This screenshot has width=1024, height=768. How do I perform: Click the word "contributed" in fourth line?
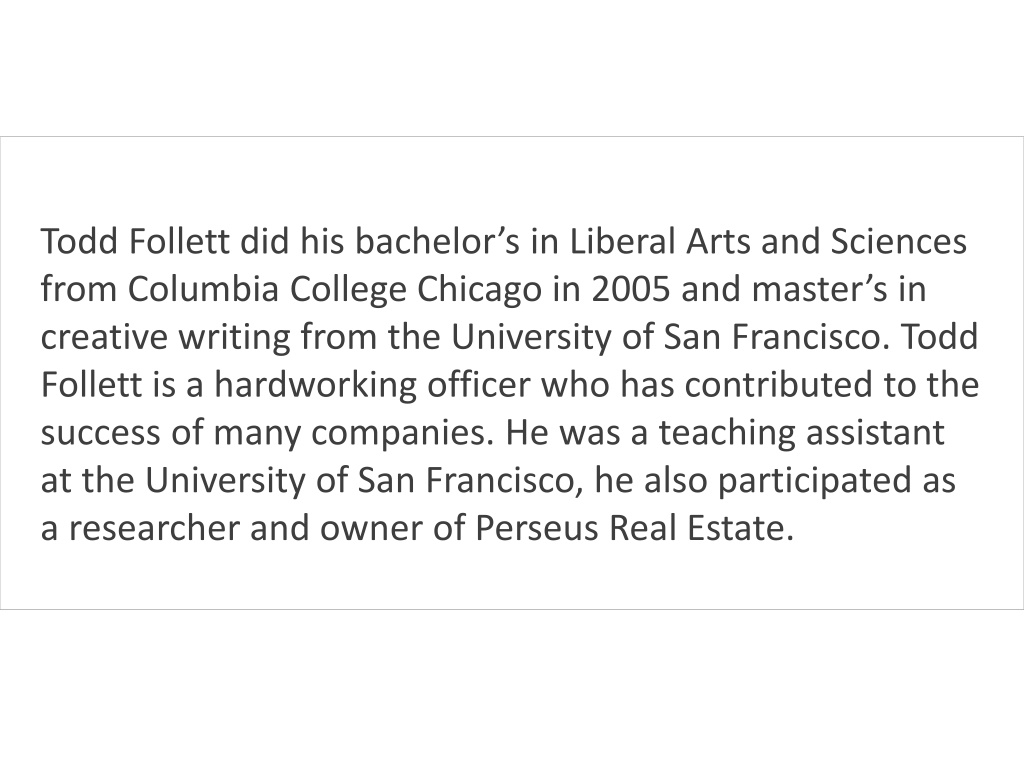tap(778, 385)
